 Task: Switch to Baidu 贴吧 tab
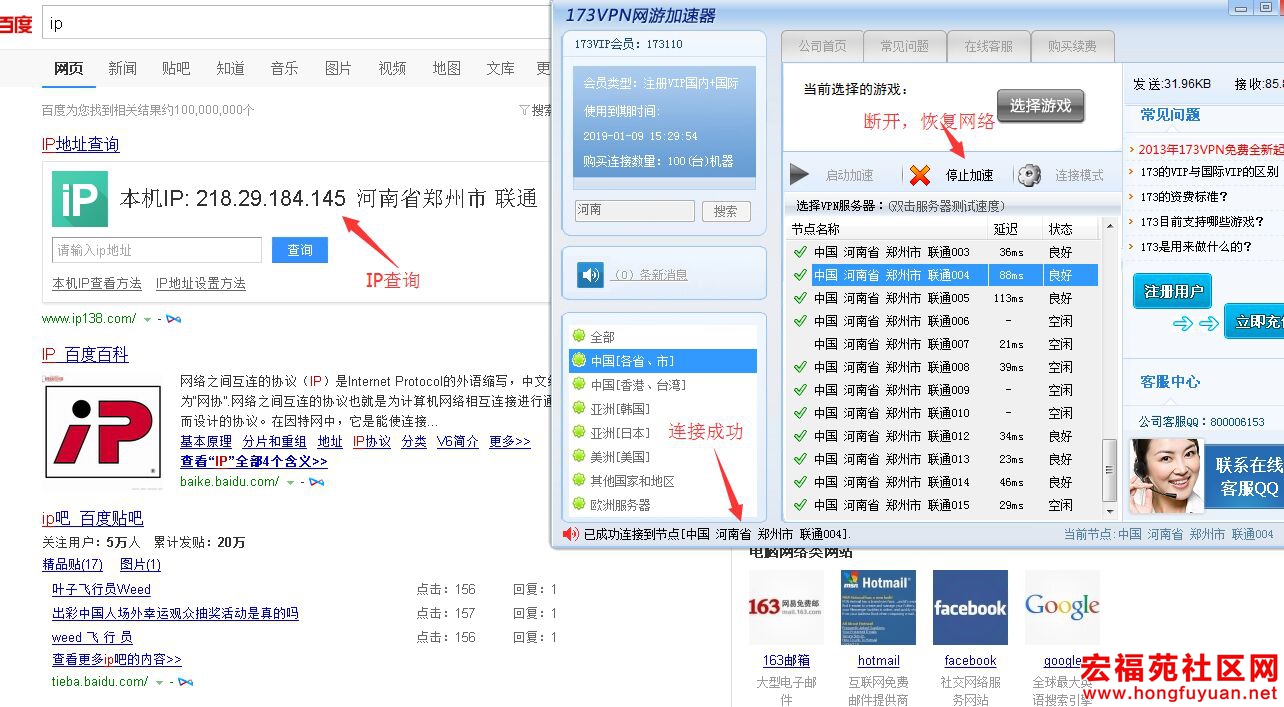(176, 68)
